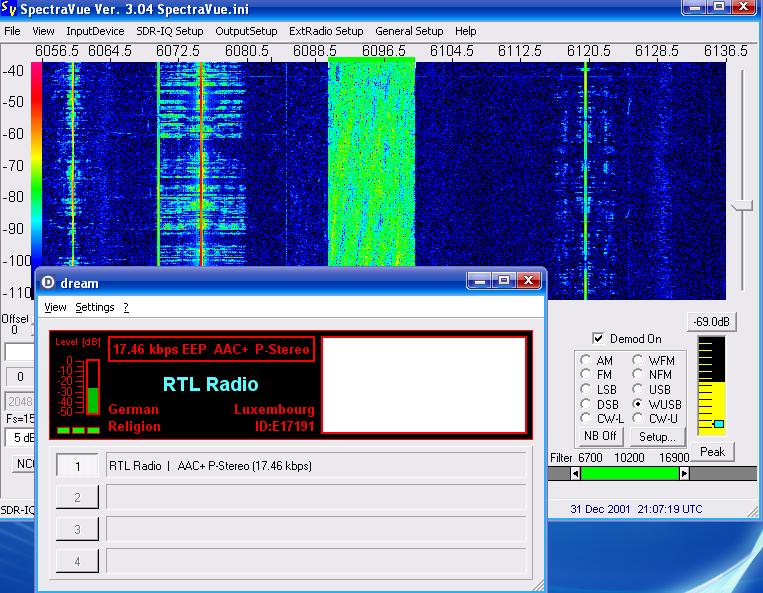Click the dream input Level dB meter

(x=93, y=387)
